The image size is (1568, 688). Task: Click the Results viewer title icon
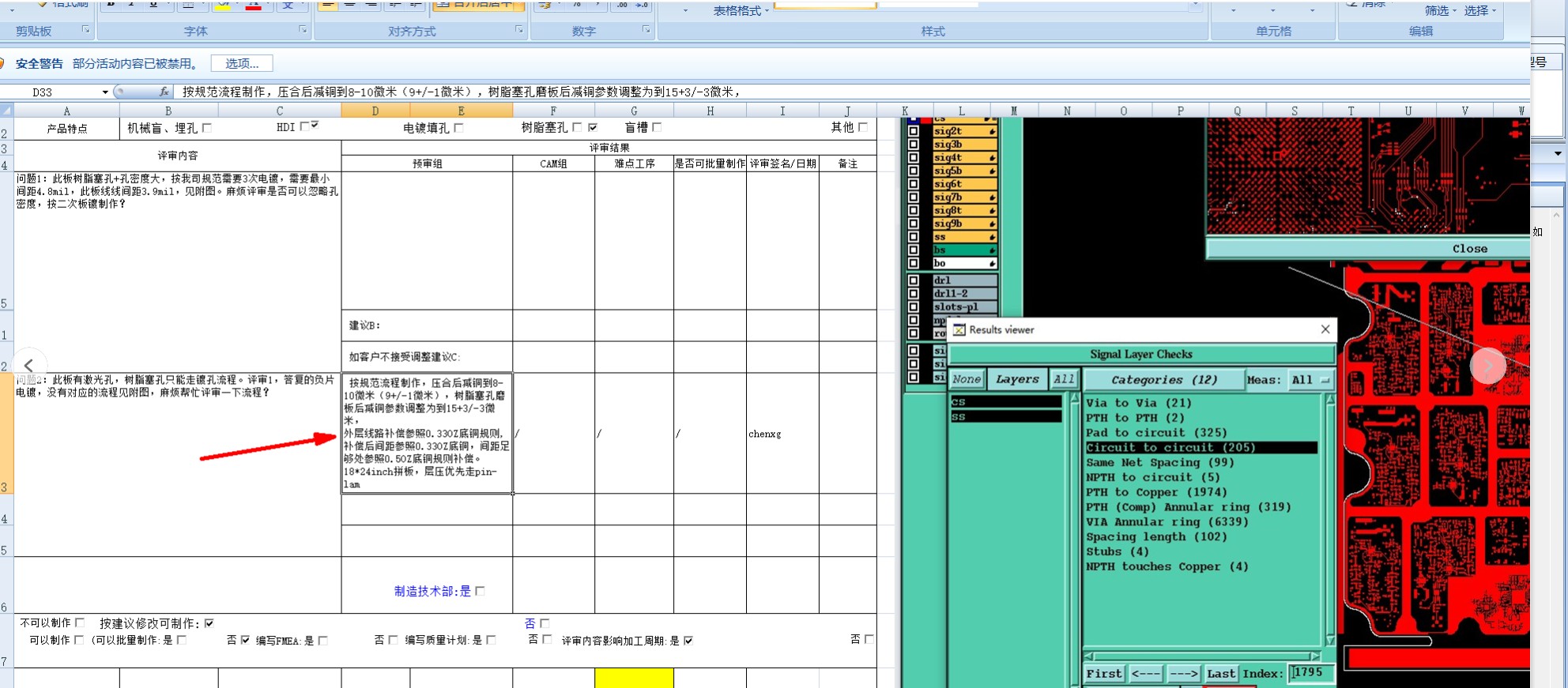click(x=959, y=330)
